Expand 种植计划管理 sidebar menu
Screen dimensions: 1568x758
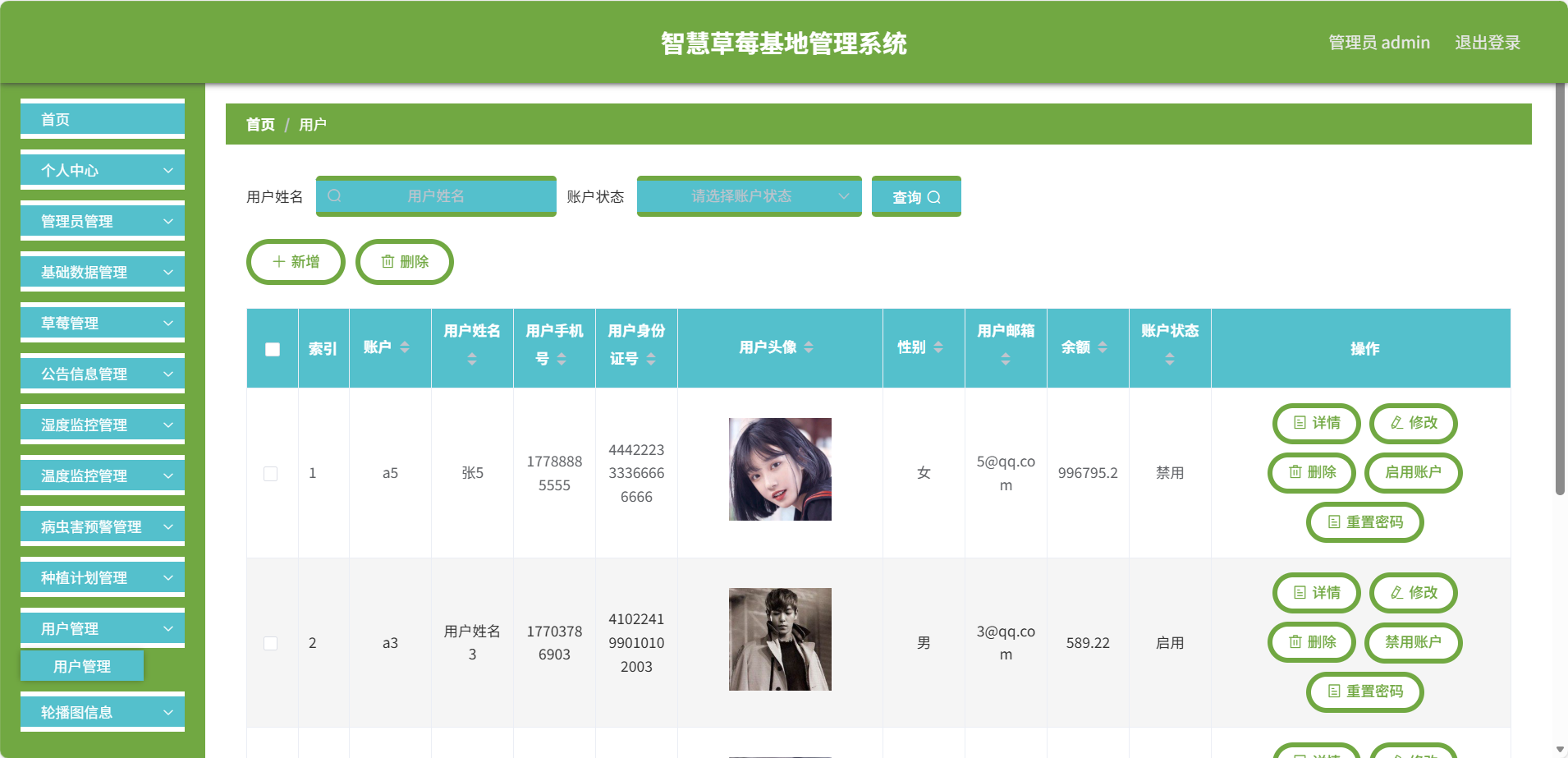tap(103, 577)
